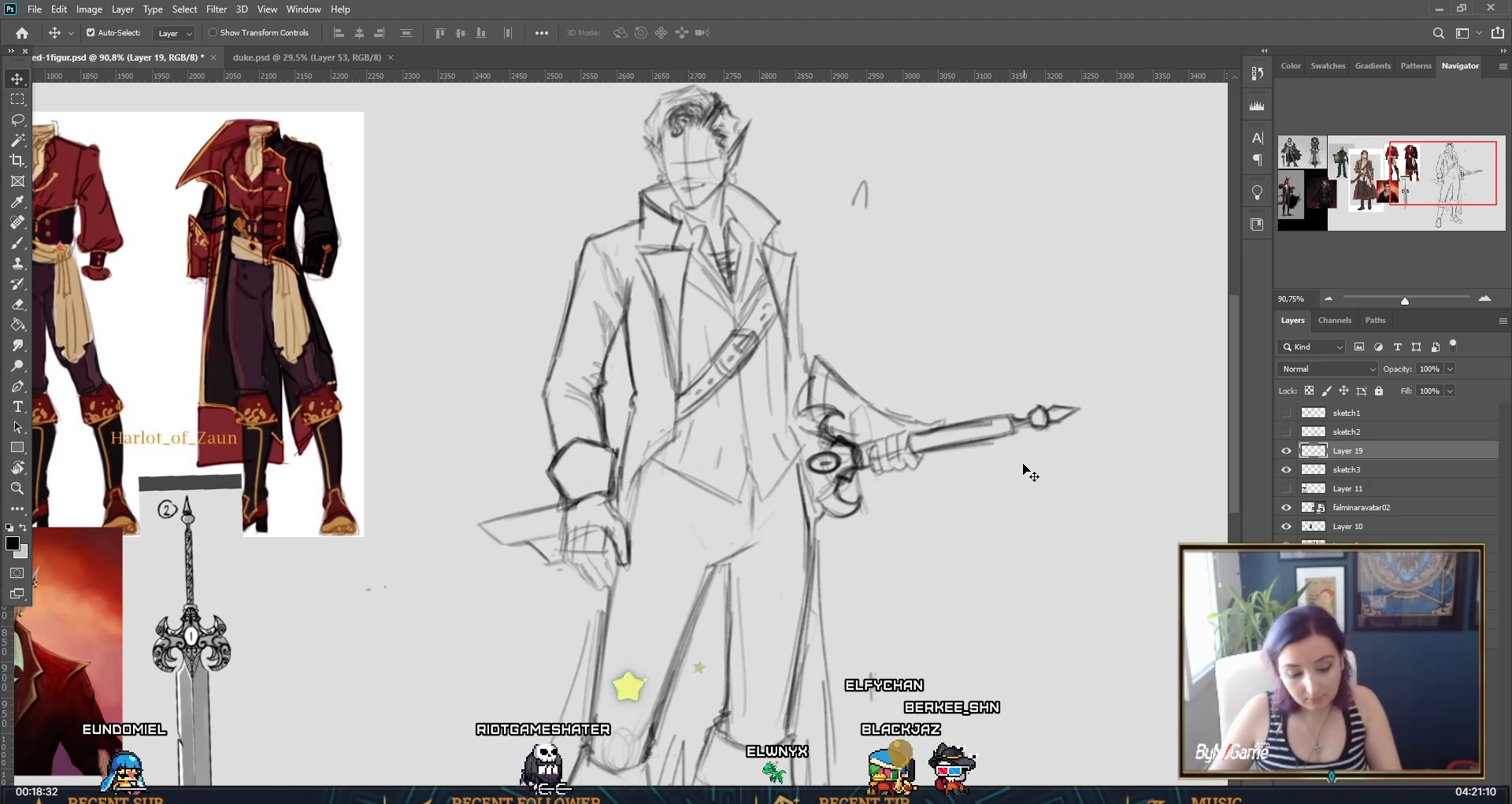Image resolution: width=1512 pixels, height=804 pixels.
Task: Open the Opacity value dropdown arrow
Action: coord(1450,369)
